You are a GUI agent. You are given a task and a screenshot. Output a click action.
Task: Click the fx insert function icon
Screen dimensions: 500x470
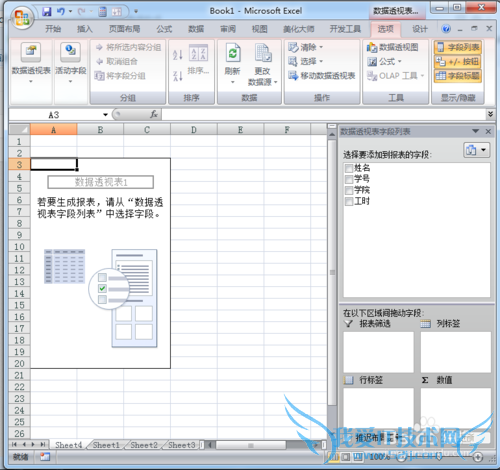coord(154,114)
